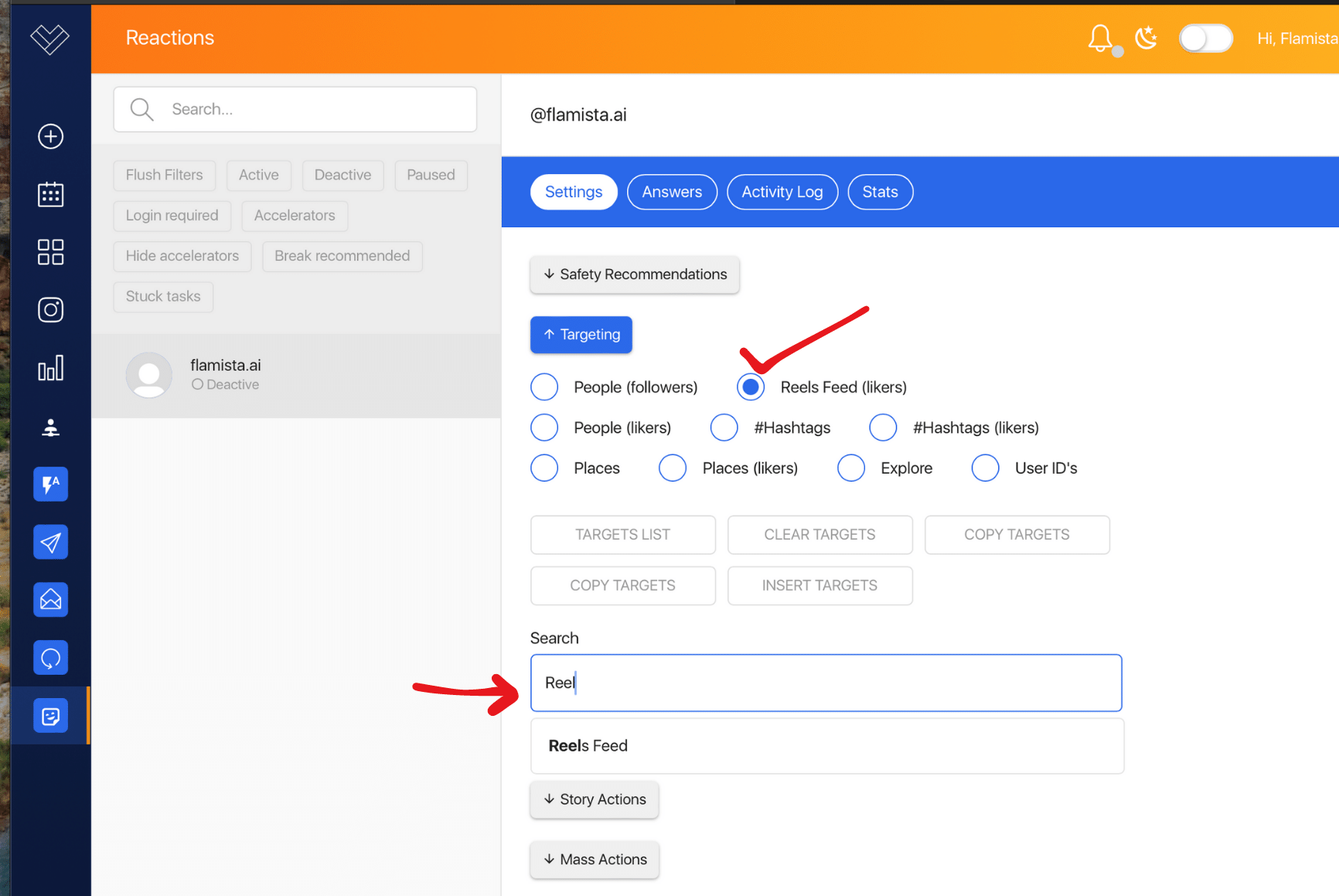The width and height of the screenshot is (1339, 896).
Task: Open the Instagram icon in sidebar
Action: pos(51,310)
